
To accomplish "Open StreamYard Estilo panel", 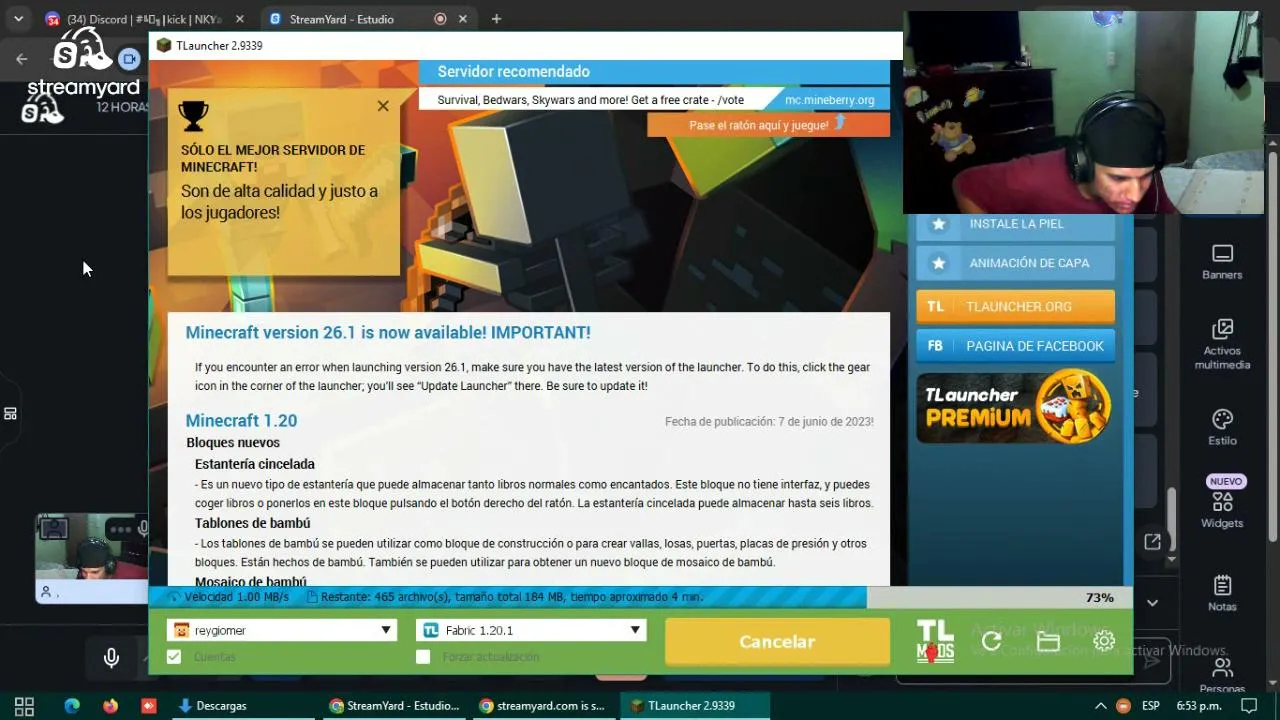I will (1222, 427).
